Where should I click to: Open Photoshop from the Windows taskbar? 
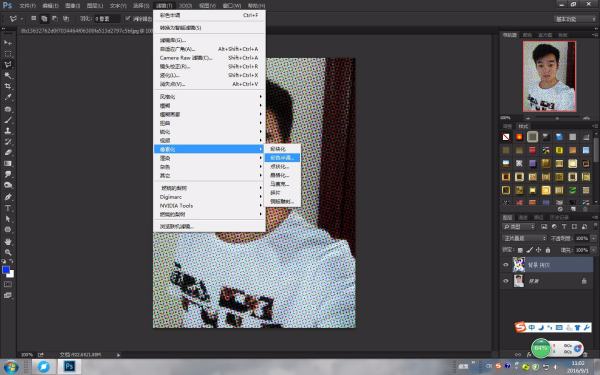pyautogui.click(x=69, y=367)
